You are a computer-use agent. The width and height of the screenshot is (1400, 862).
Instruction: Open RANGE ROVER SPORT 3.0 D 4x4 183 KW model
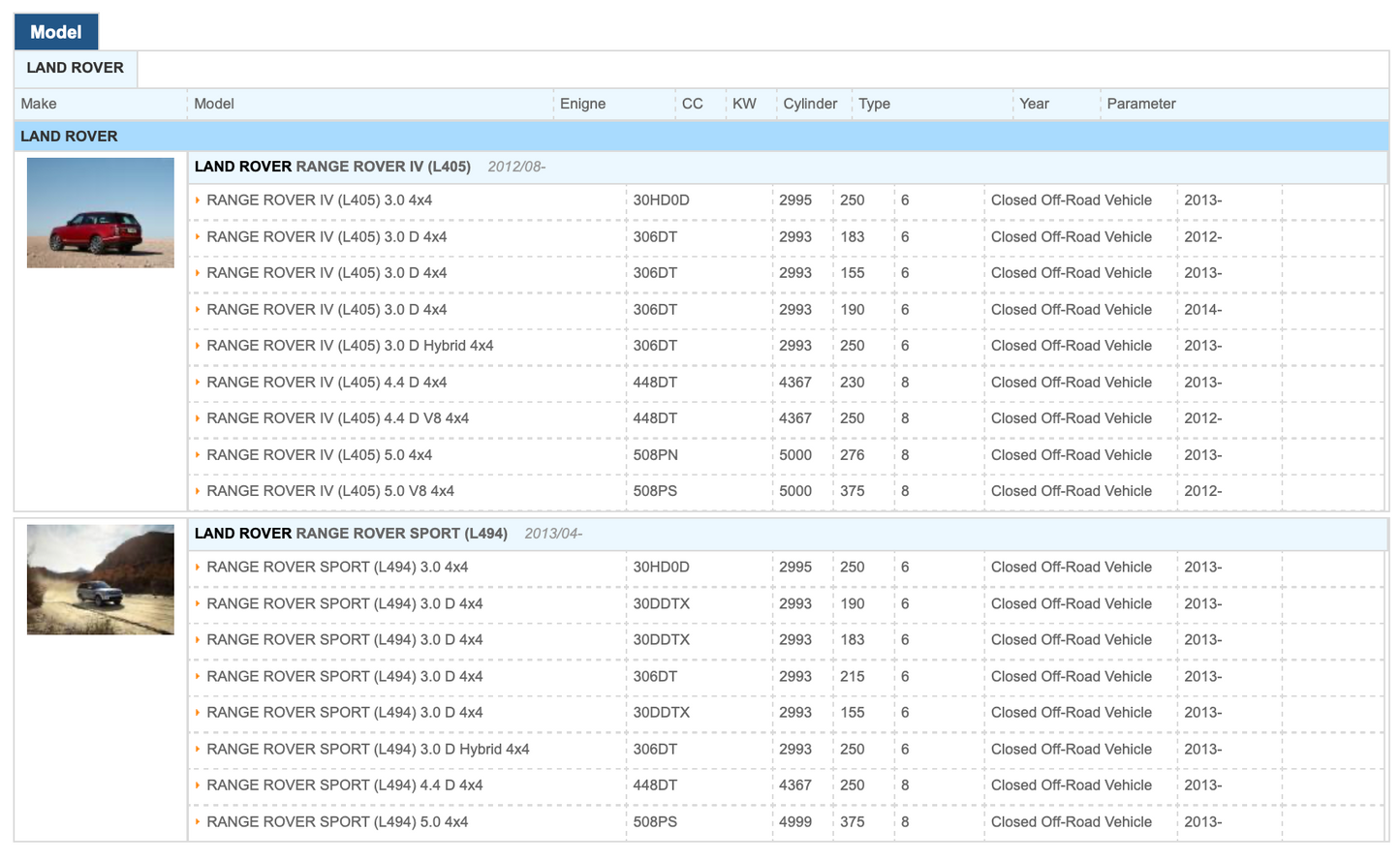[x=344, y=640]
